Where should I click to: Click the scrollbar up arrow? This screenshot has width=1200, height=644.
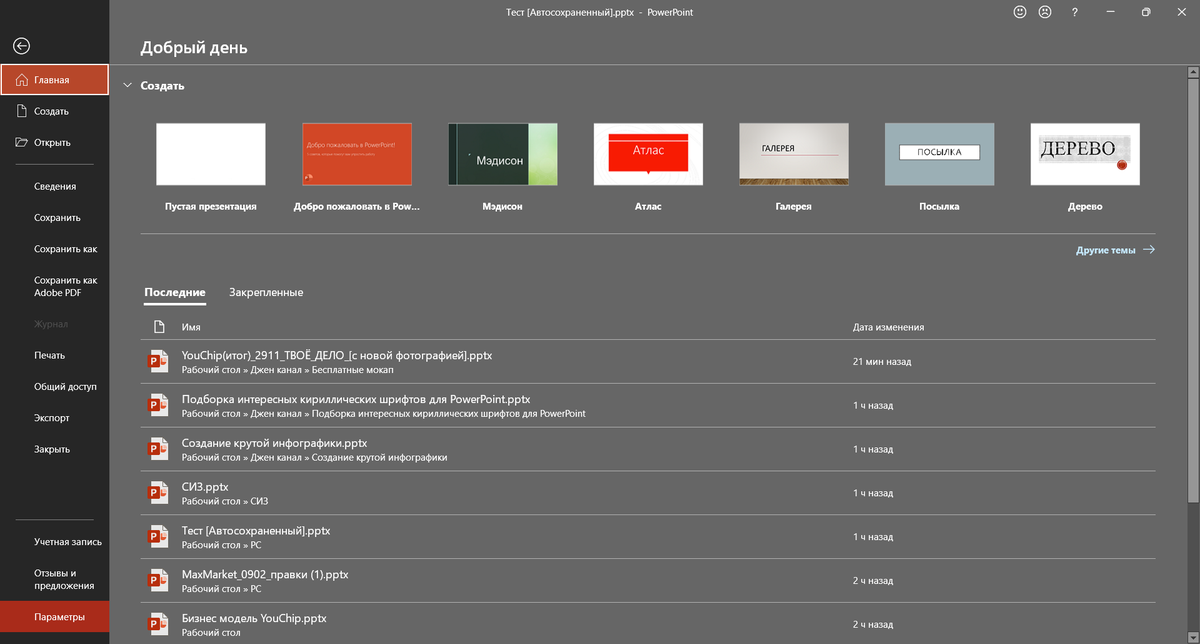click(x=1192, y=71)
